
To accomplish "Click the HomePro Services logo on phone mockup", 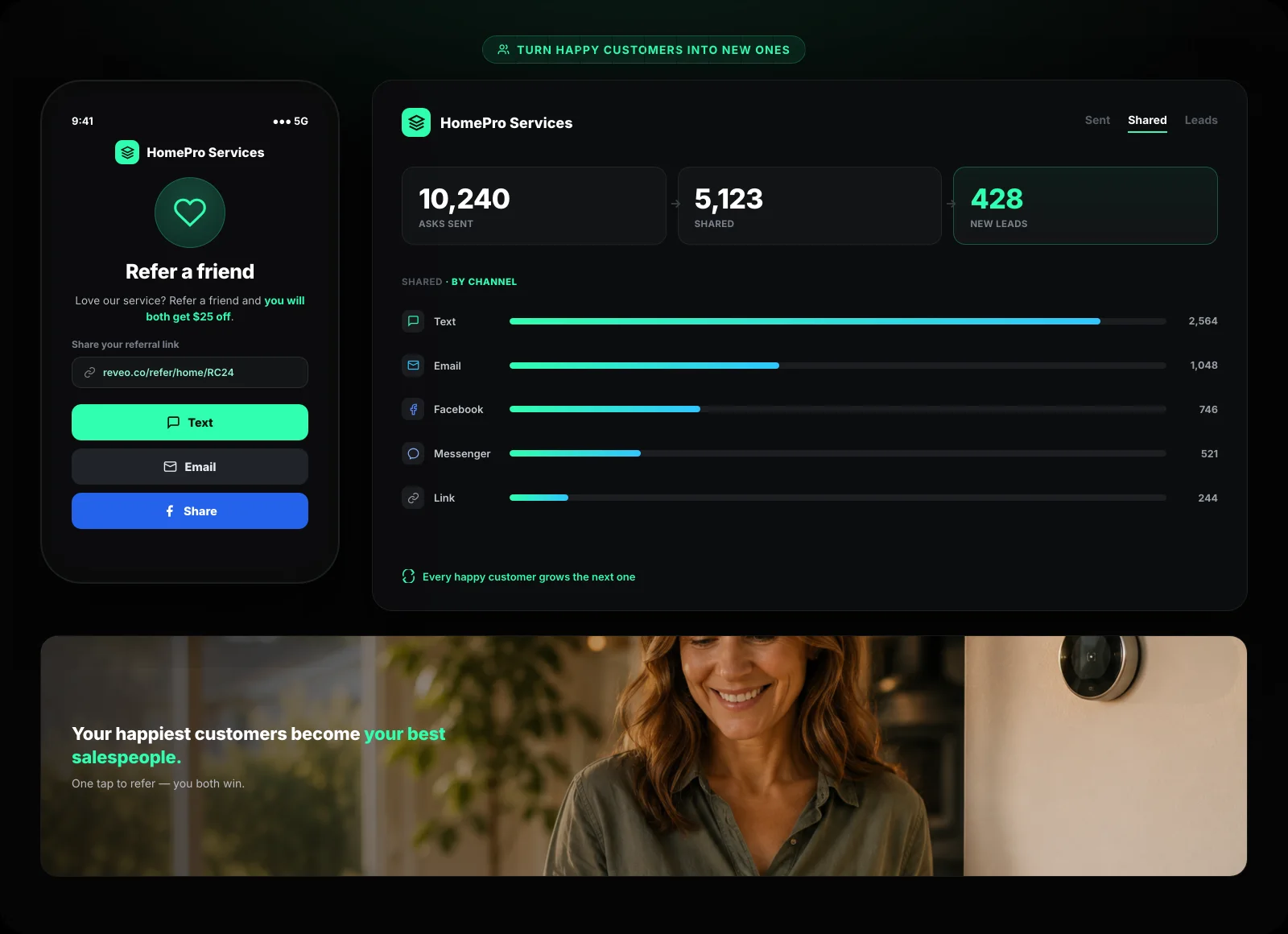I will (127, 152).
